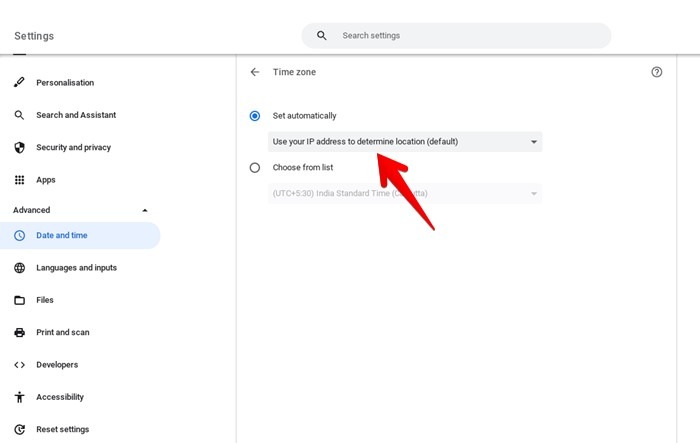Open the India Standard Time zone dropdown
Viewport: 700px width, 443px height.
(x=405, y=193)
